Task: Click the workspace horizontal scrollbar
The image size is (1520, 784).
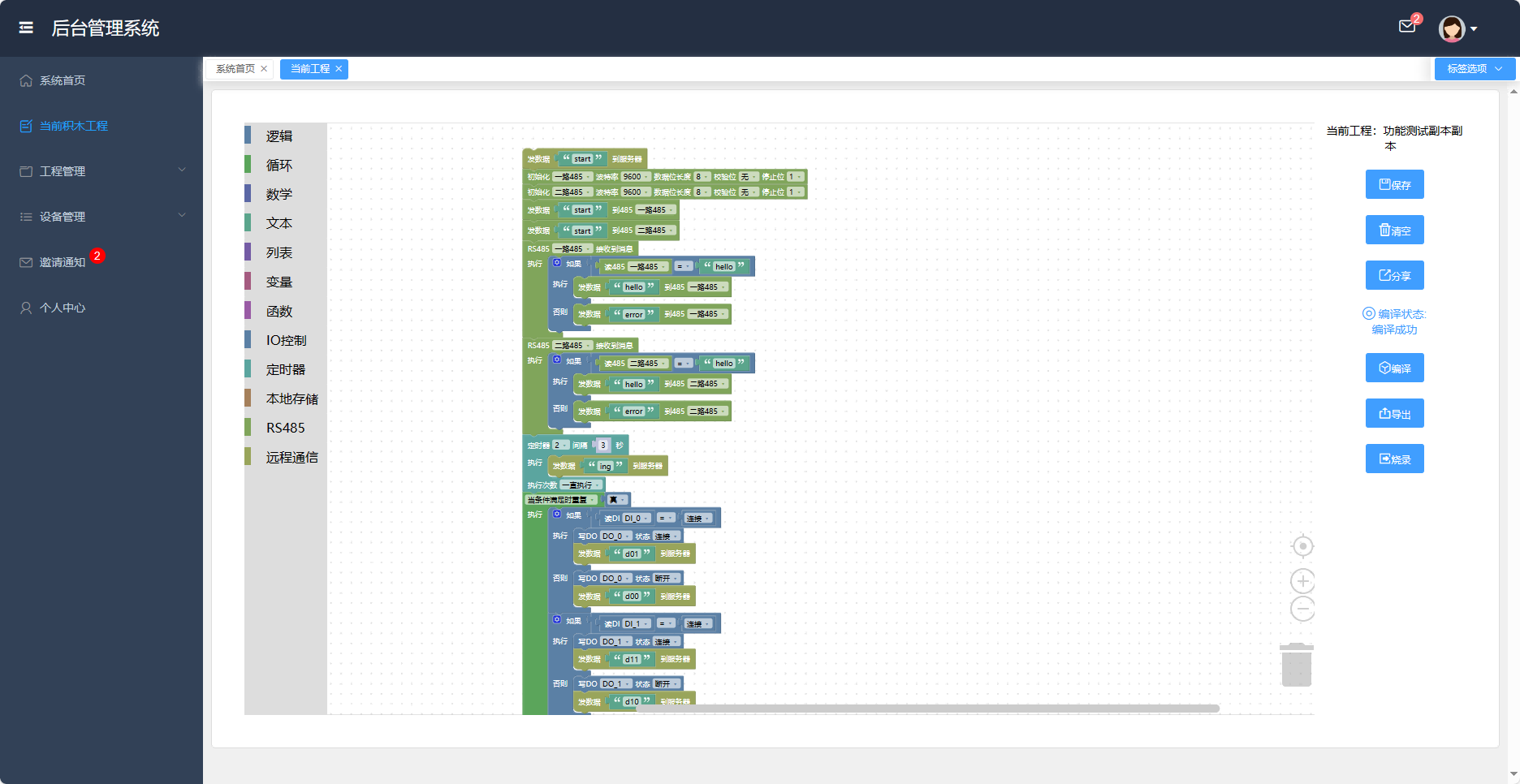Action: coord(926,709)
